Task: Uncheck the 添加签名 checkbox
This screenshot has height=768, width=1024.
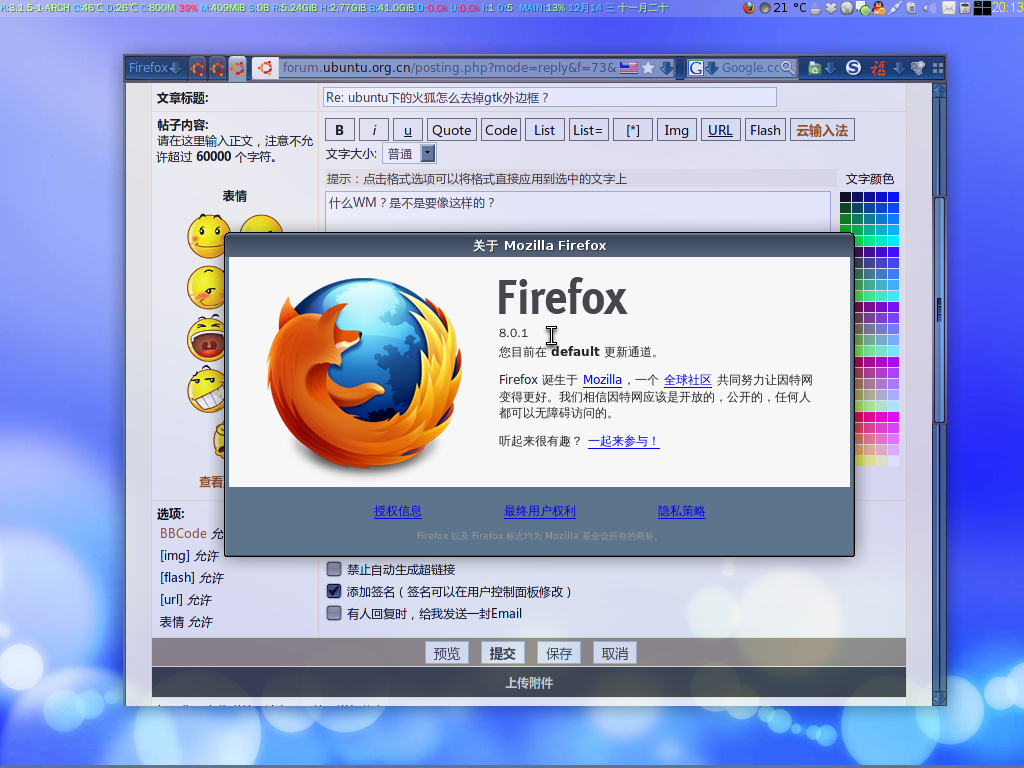Action: click(334, 591)
